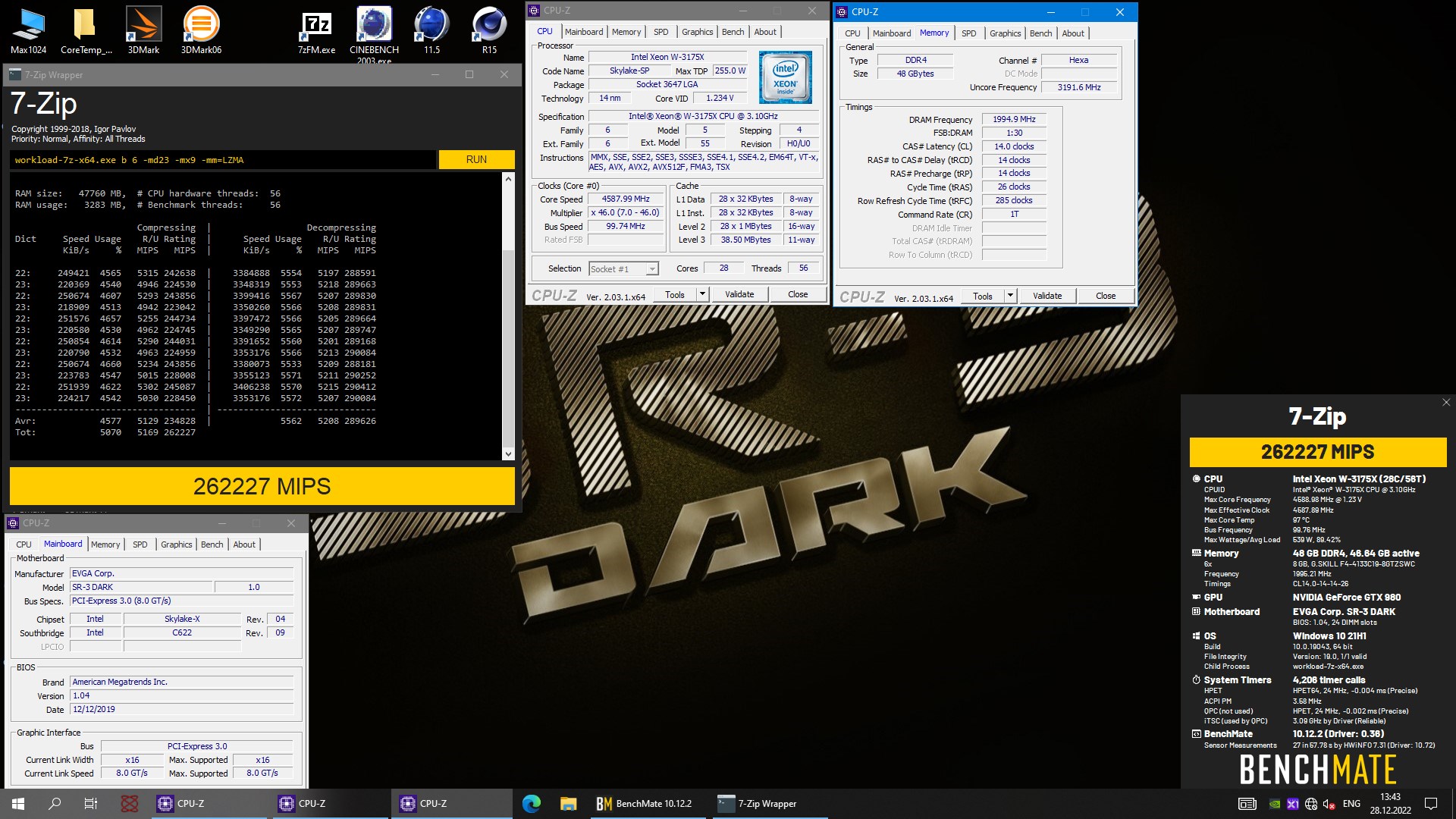The image size is (1456, 819).
Task: Open the Max1024 desktop icon
Action: (28, 30)
